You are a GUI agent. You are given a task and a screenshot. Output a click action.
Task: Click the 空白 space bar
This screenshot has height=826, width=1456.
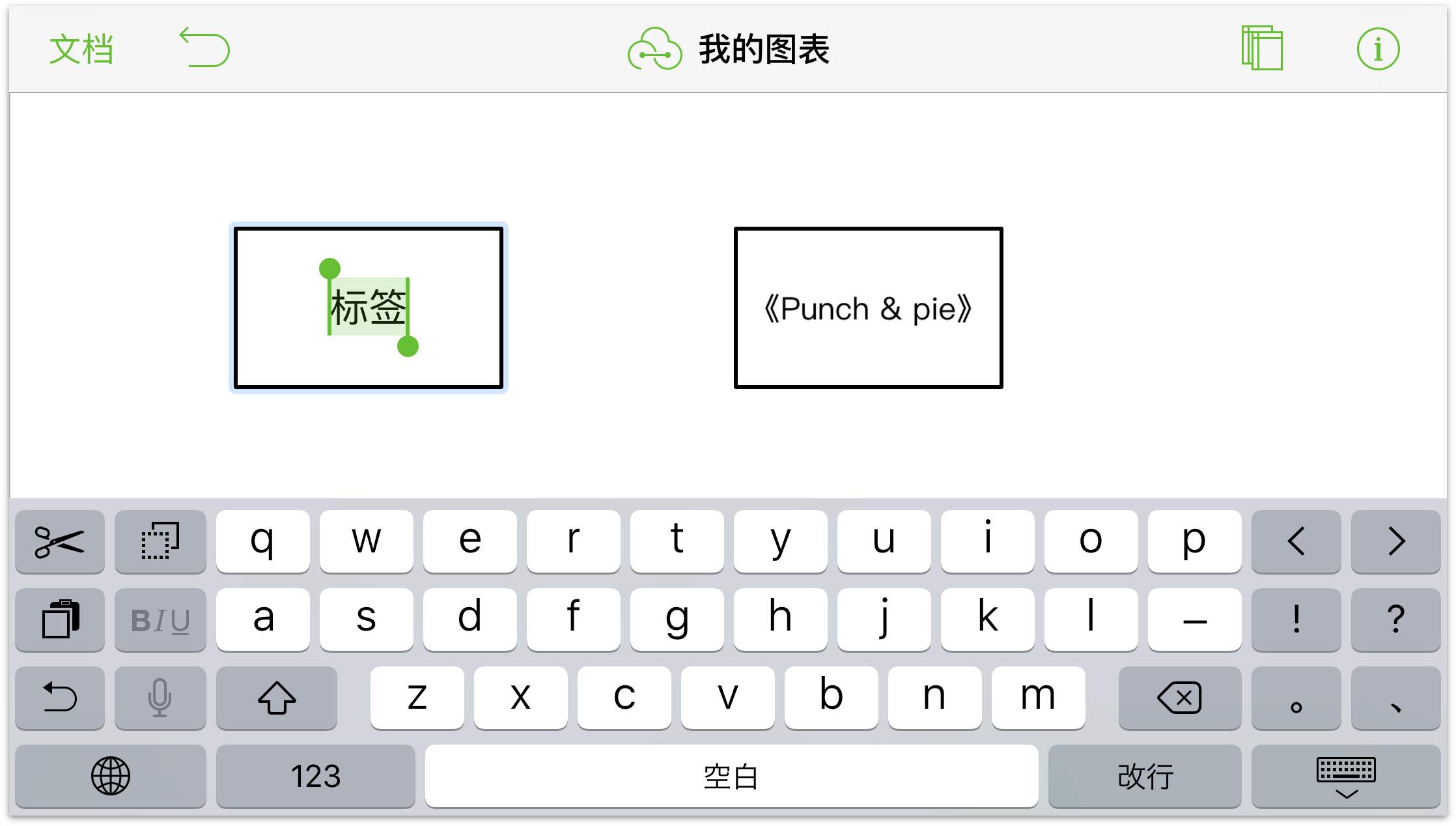click(727, 776)
